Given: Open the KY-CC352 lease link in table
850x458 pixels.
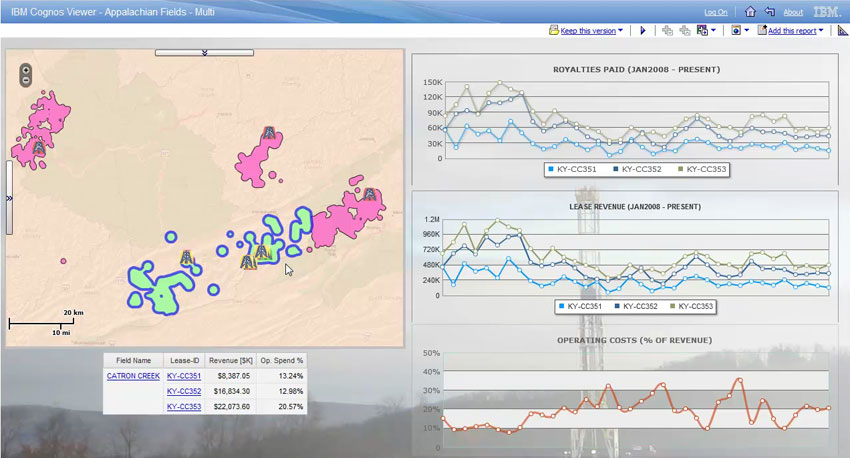Looking at the screenshot, I should click(x=184, y=391).
